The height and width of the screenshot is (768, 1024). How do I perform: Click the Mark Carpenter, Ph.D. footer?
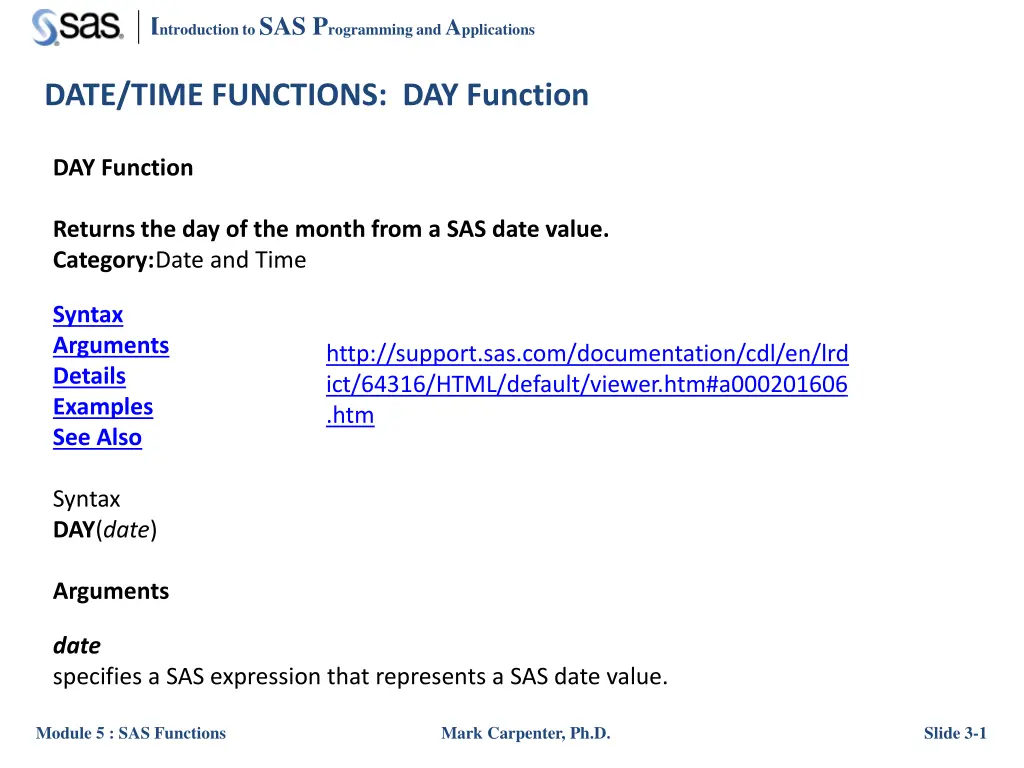(x=526, y=733)
